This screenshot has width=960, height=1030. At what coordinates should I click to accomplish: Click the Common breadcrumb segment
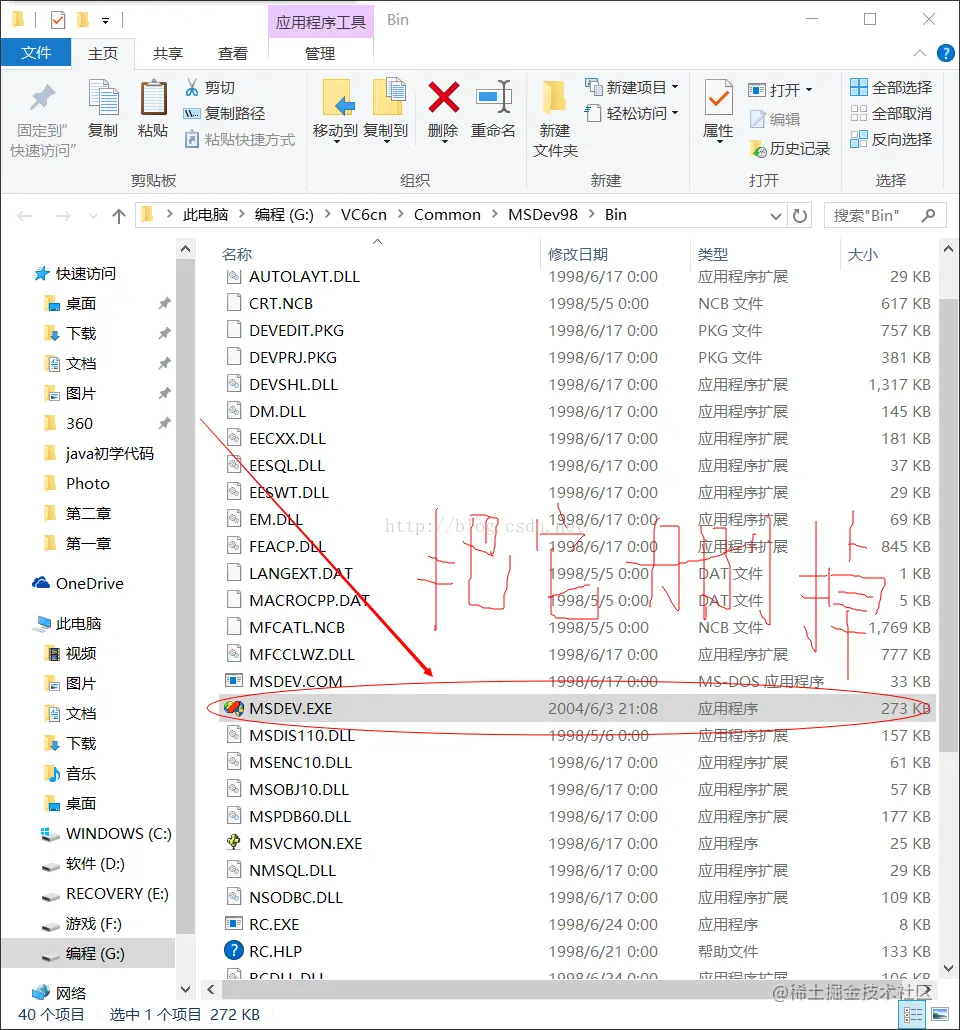pos(447,215)
